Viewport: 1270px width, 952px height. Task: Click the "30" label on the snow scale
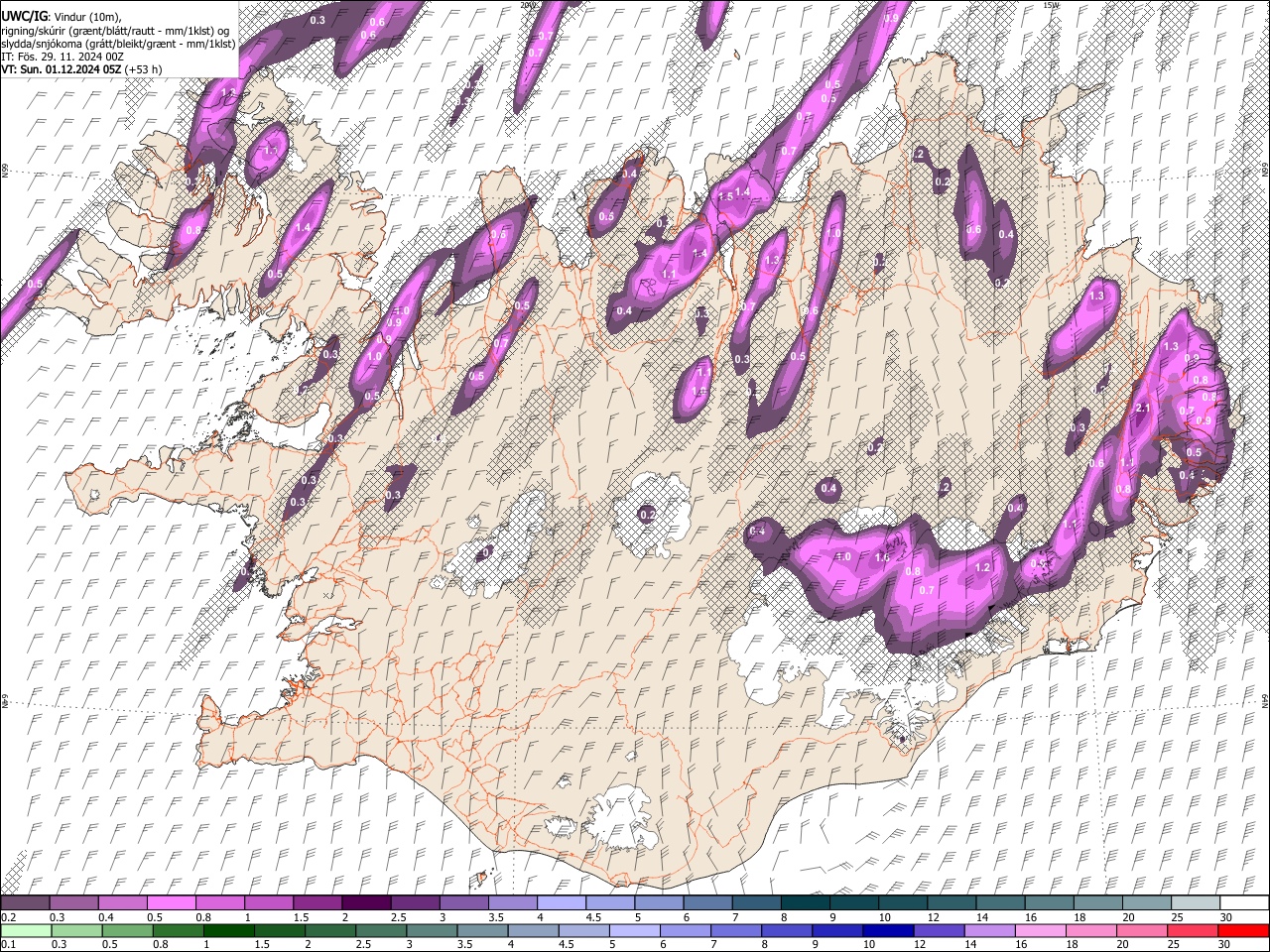tap(1225, 916)
